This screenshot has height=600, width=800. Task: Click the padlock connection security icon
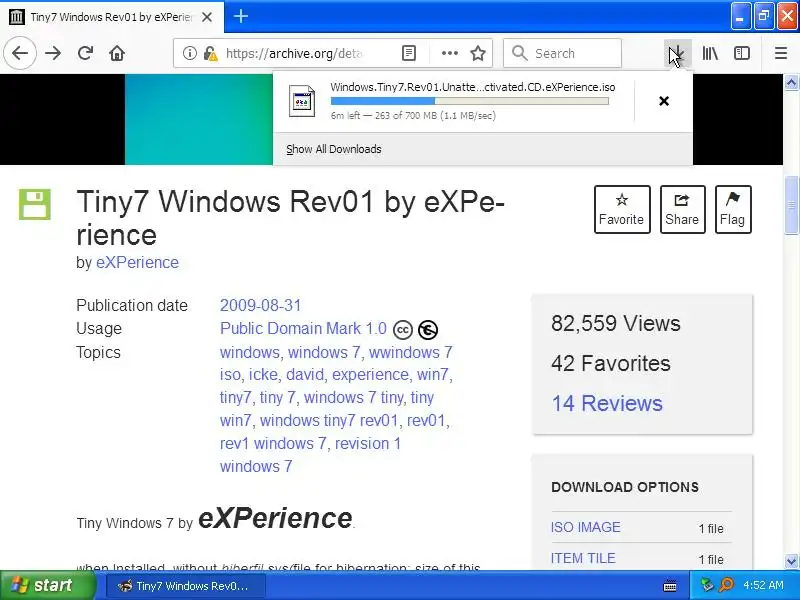[210, 53]
